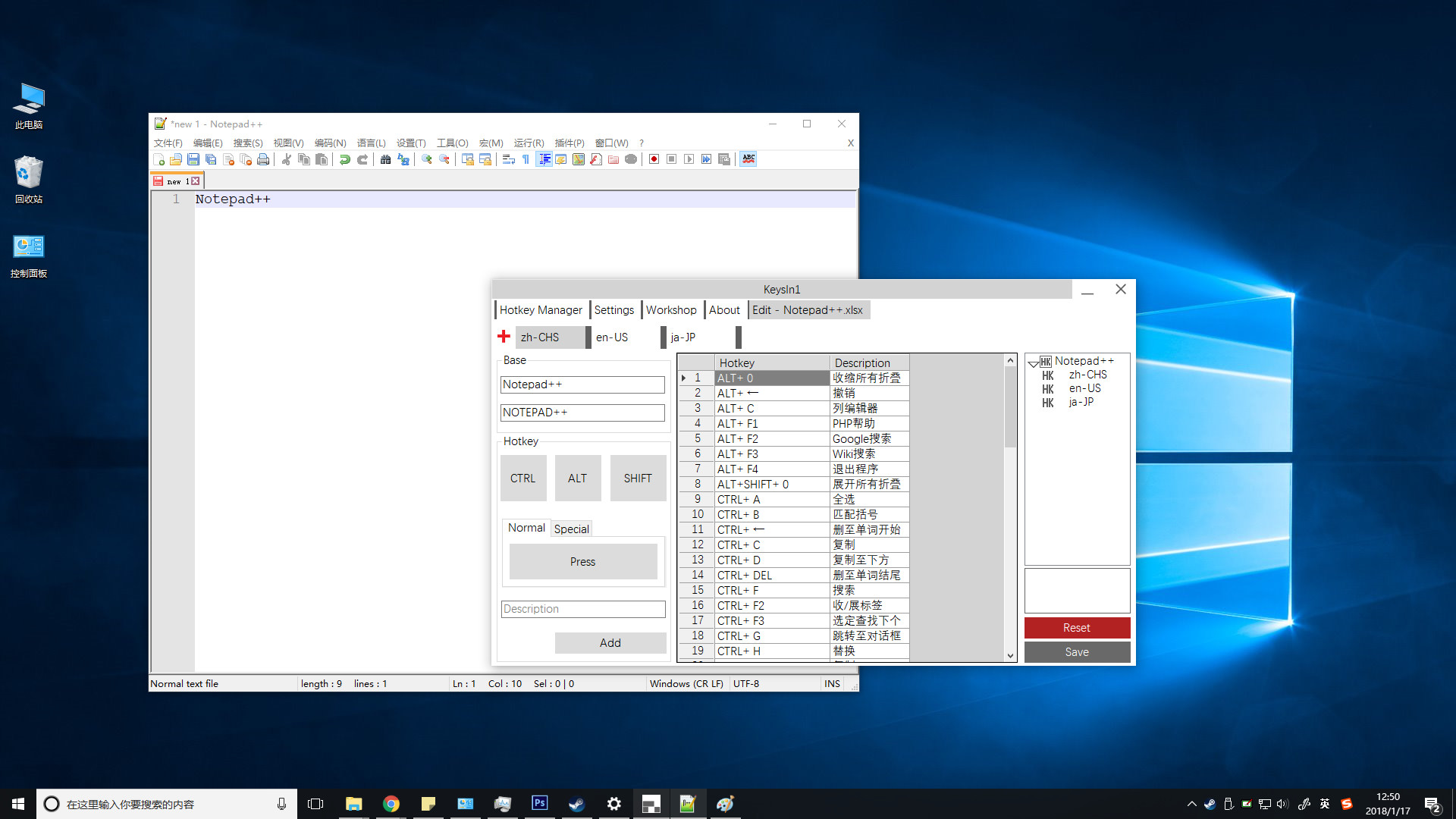Toggle the ALT modifier key
Screen dimensions: 1456x819
pyautogui.click(x=577, y=478)
